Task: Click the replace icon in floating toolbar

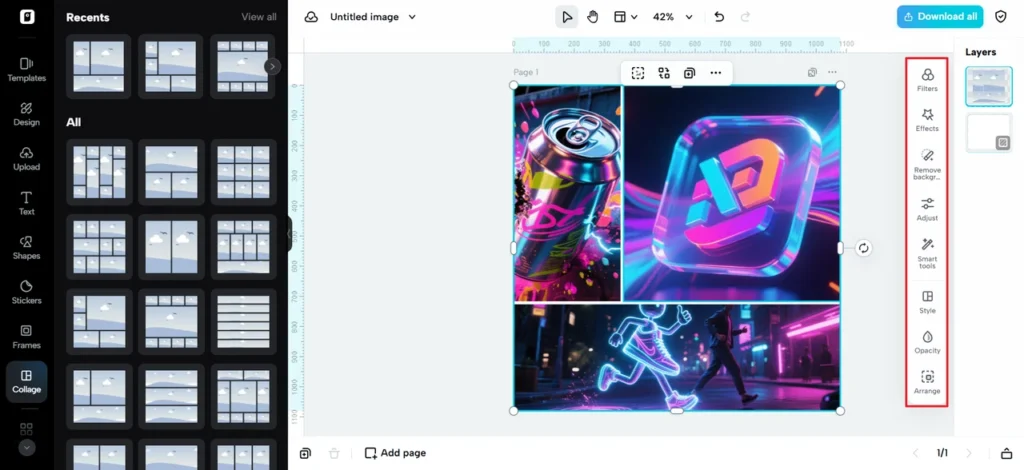Action: coord(664,73)
